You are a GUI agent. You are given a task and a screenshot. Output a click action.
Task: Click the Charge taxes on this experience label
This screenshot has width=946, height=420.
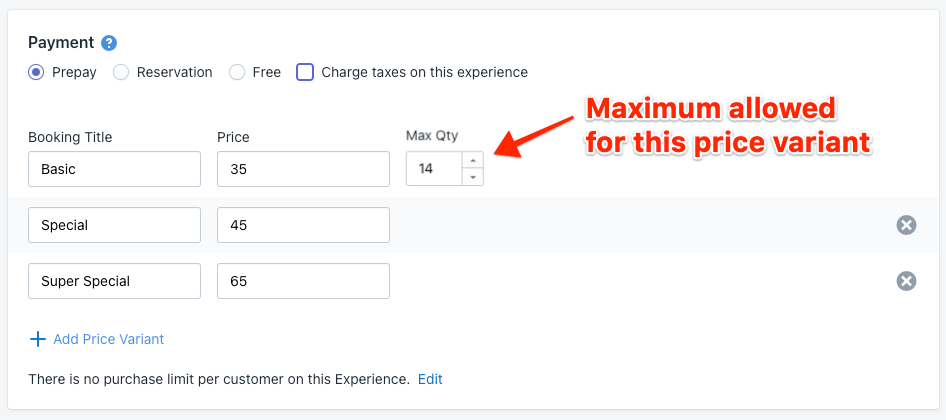pos(425,72)
